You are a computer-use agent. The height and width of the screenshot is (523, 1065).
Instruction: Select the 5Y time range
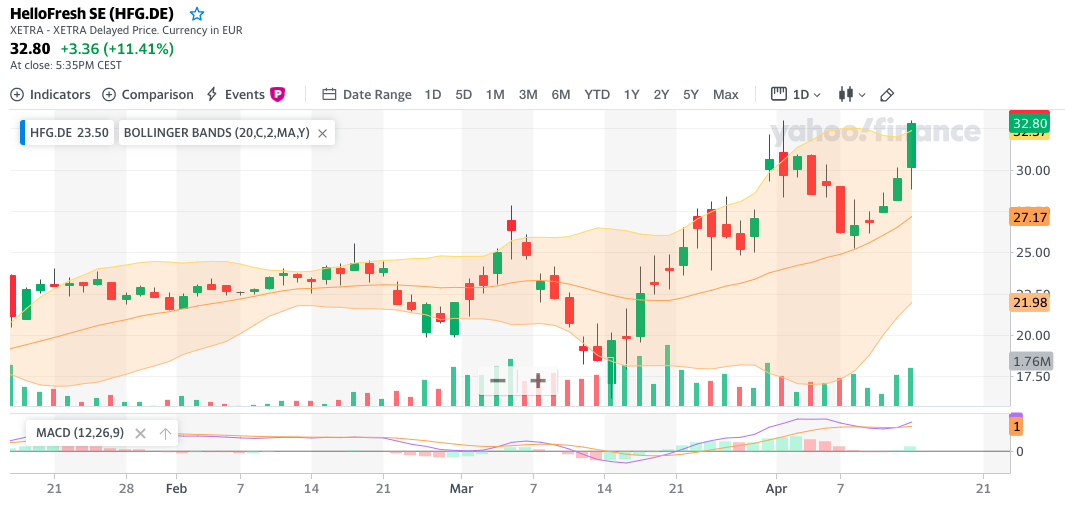[x=691, y=94]
